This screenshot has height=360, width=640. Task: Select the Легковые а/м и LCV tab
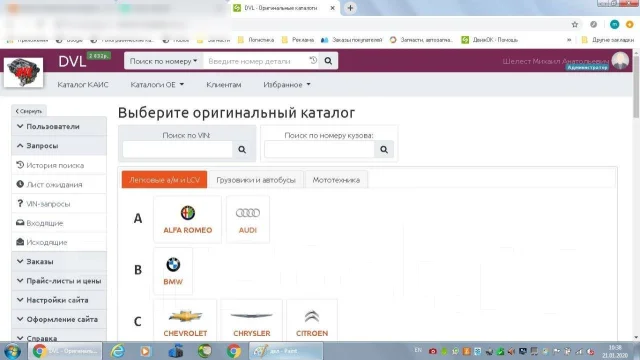(164, 180)
